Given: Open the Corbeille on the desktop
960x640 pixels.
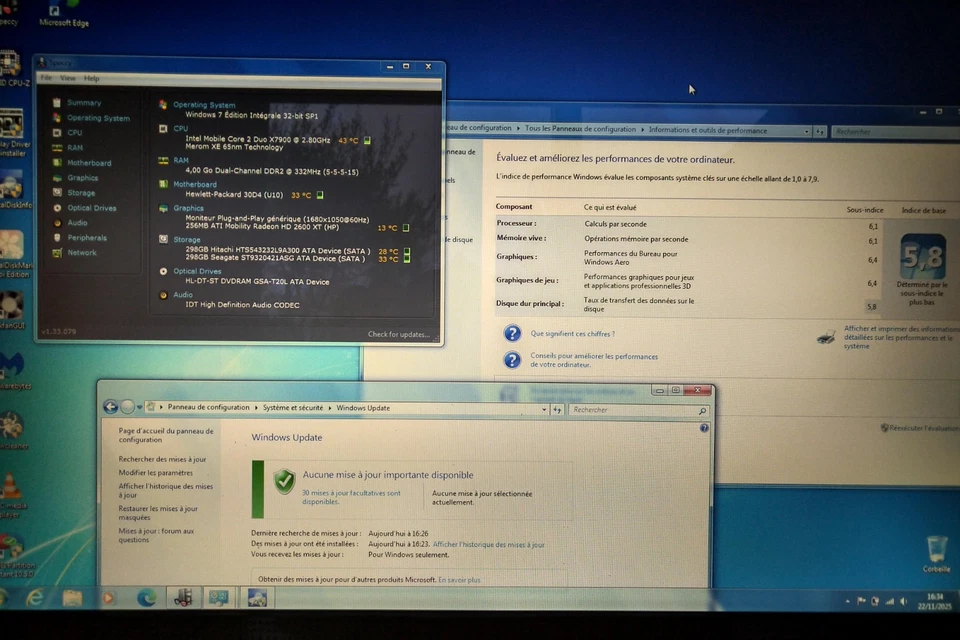Looking at the screenshot, I should [x=936, y=551].
